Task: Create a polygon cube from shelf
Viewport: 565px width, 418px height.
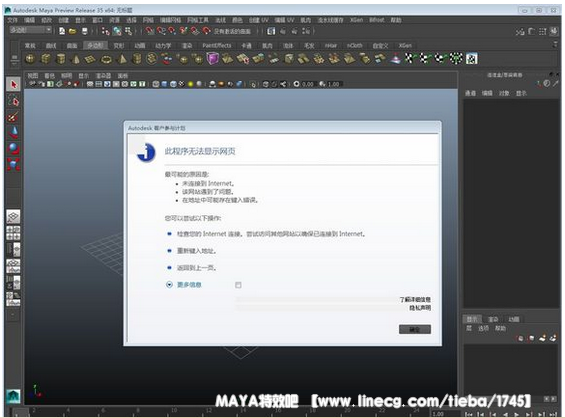Action: pos(45,58)
